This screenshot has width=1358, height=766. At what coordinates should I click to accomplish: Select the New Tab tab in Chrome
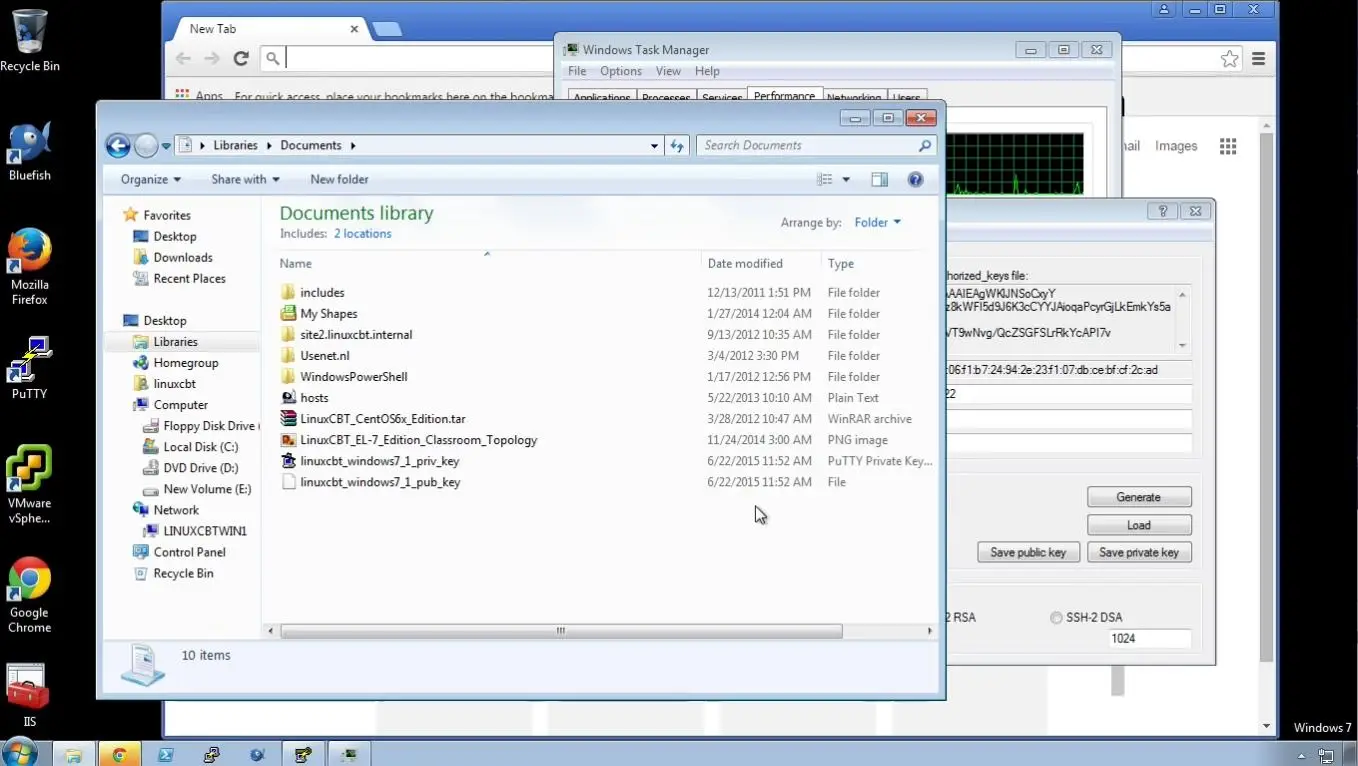click(x=270, y=29)
